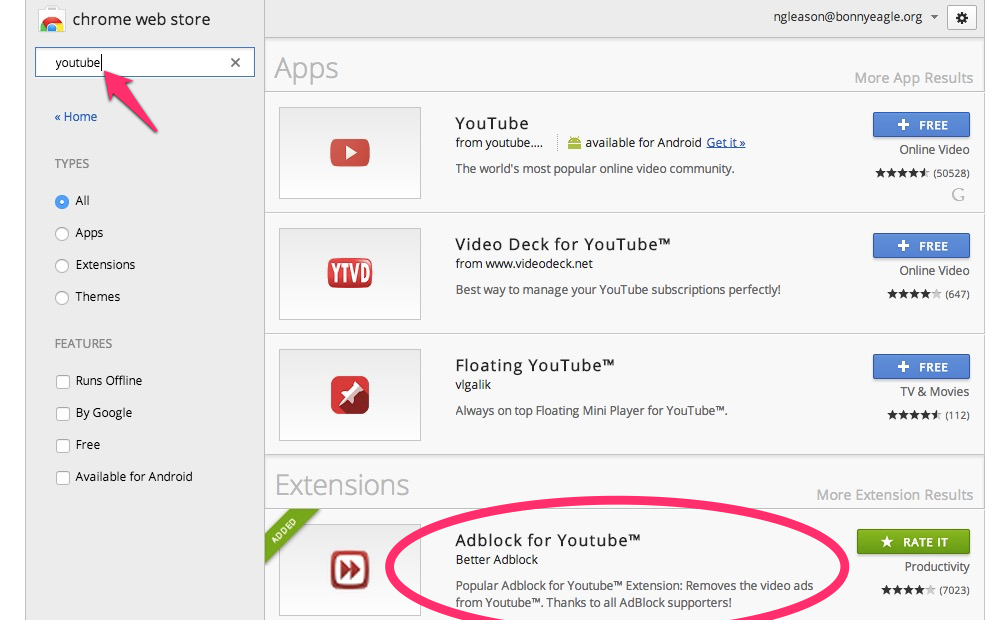Open the Video Deck YTVD thumbnail
This screenshot has height=620, width=1001.
(x=350, y=273)
